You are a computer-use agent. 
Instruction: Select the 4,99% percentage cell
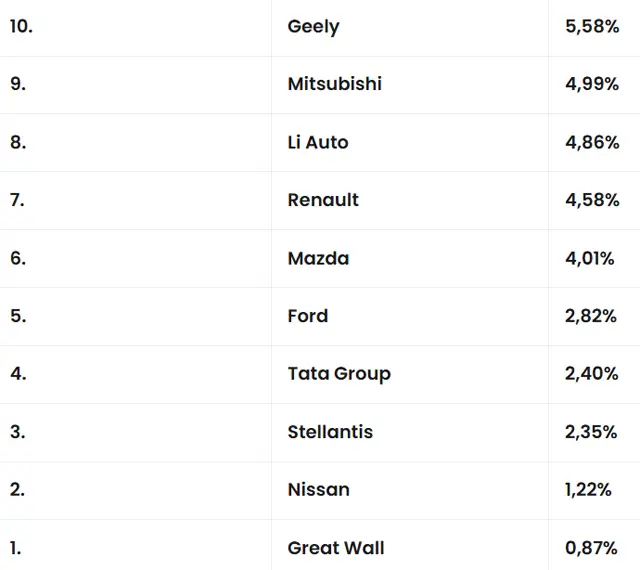(x=592, y=84)
